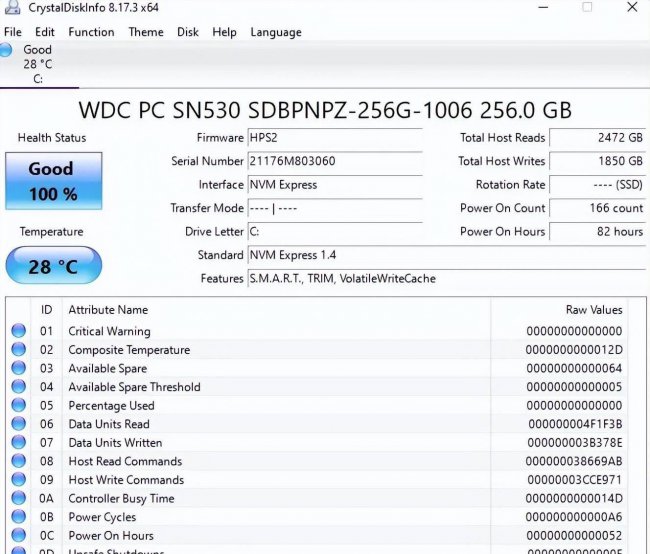Click raw value 0000000000A6
Viewport: 650px width, 554px height.
(574, 517)
